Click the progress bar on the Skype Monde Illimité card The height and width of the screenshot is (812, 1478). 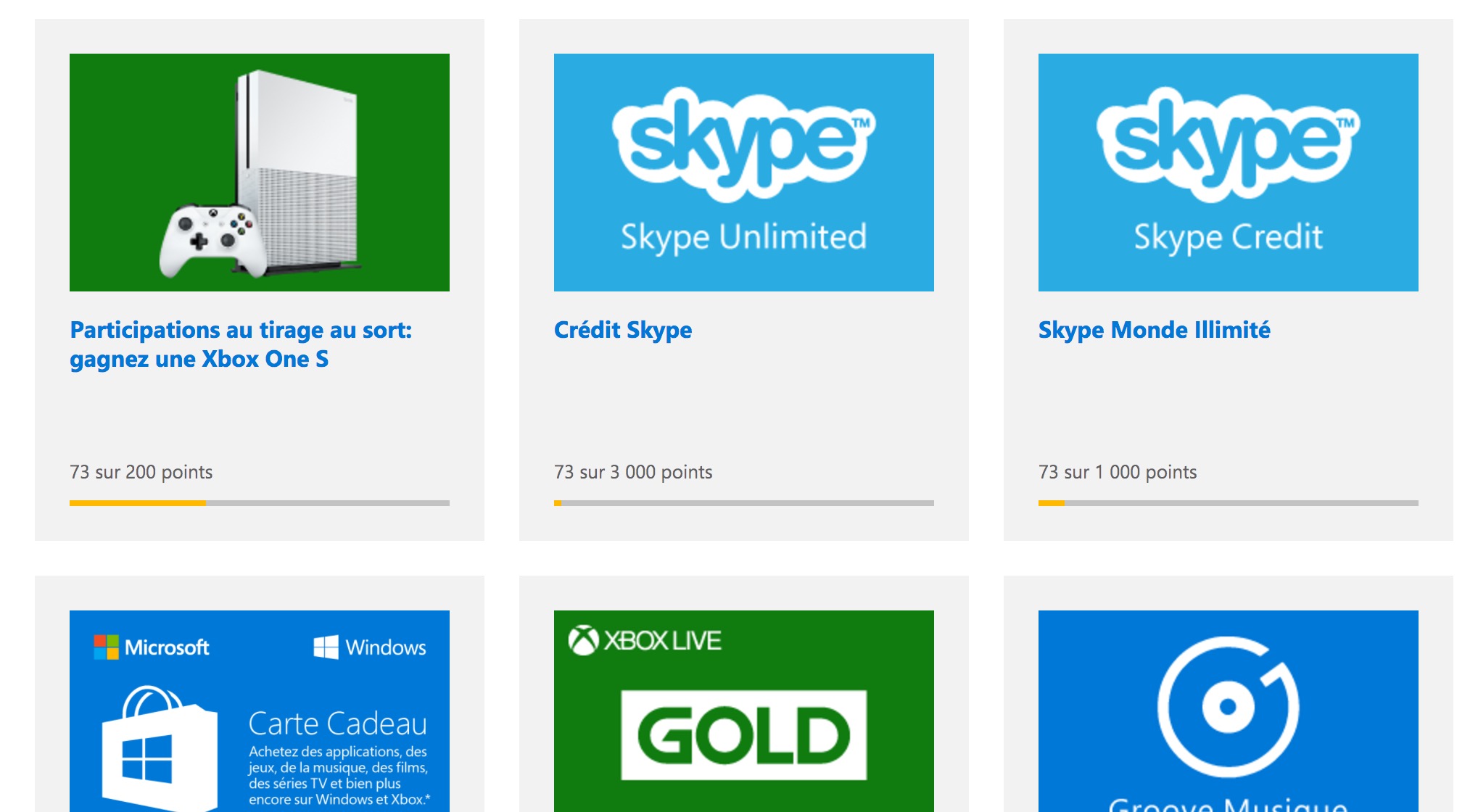[x=1228, y=502]
